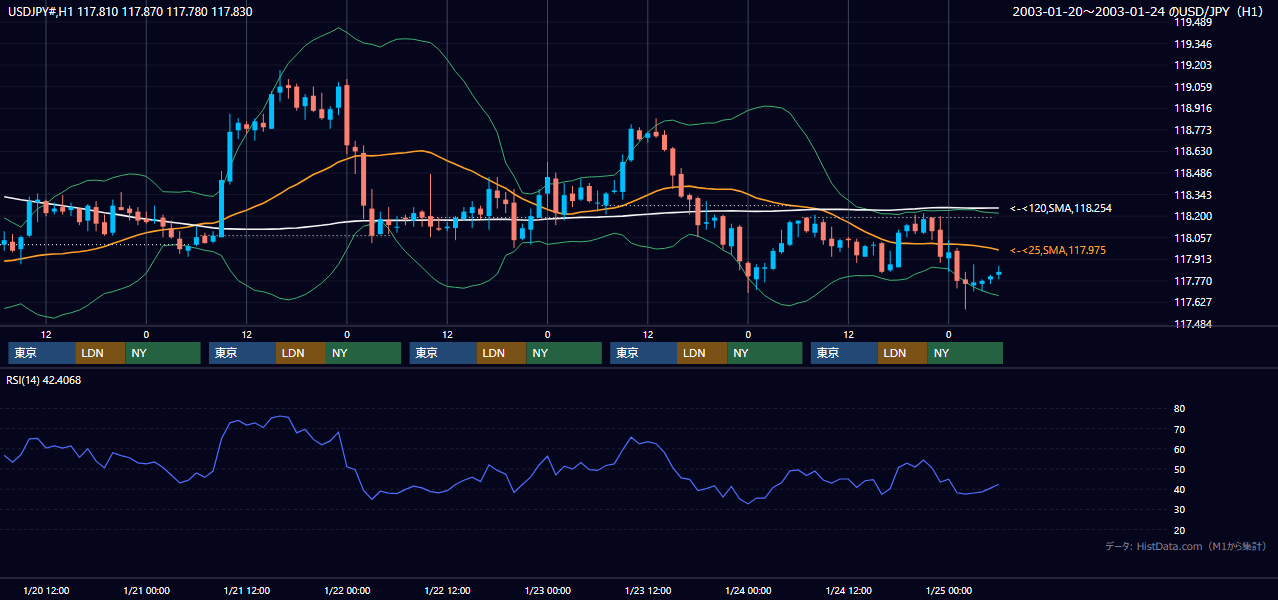Click price axis value 117.484
The height and width of the screenshot is (600, 1278).
click(x=1192, y=324)
